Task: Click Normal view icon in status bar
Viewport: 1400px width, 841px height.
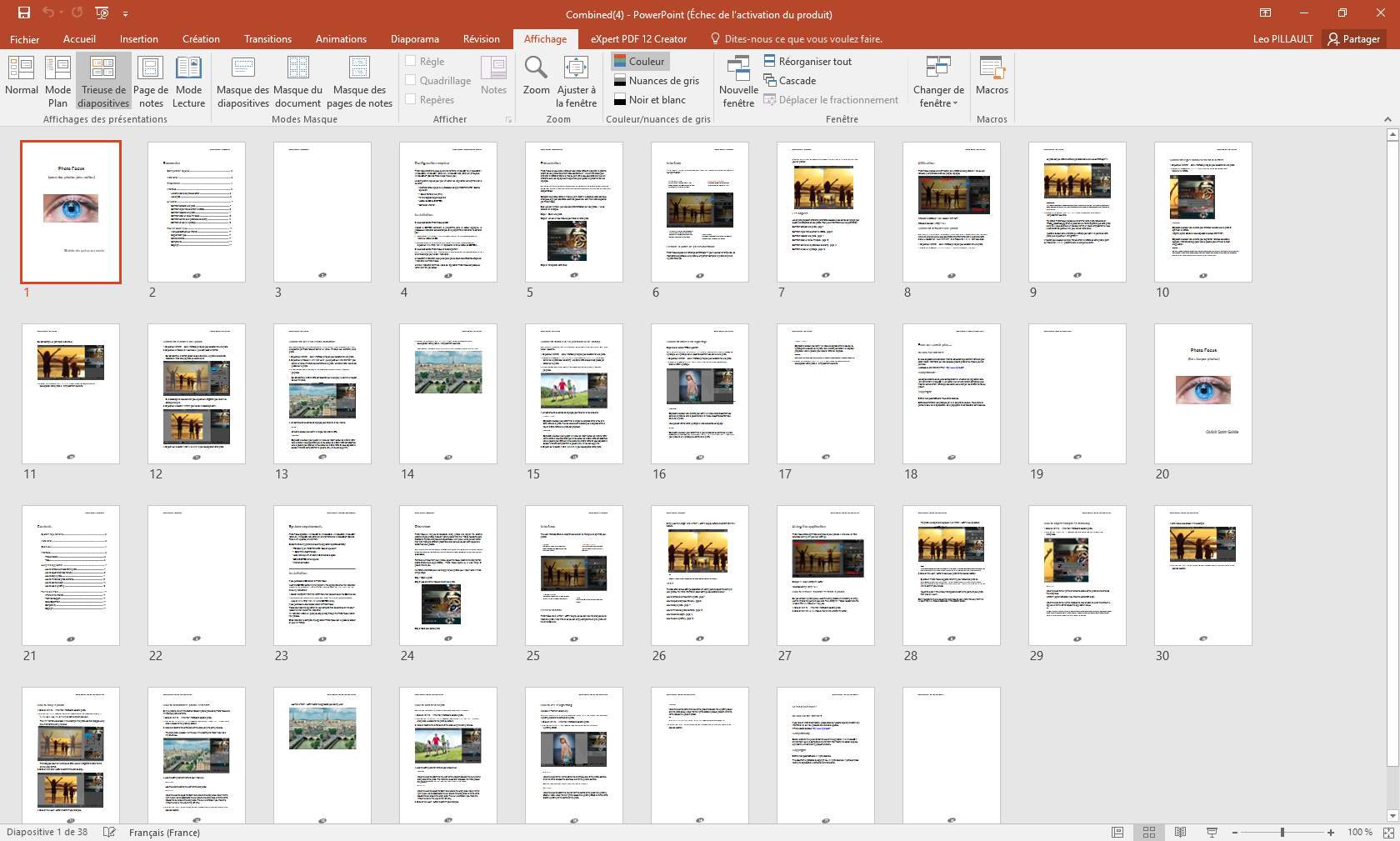Action: [1117, 833]
